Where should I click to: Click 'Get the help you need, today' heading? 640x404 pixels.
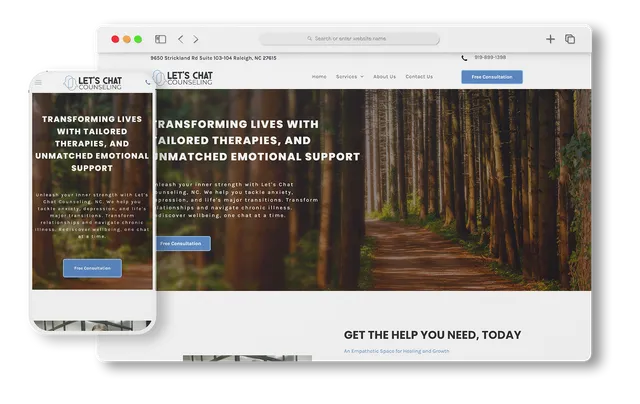click(432, 335)
